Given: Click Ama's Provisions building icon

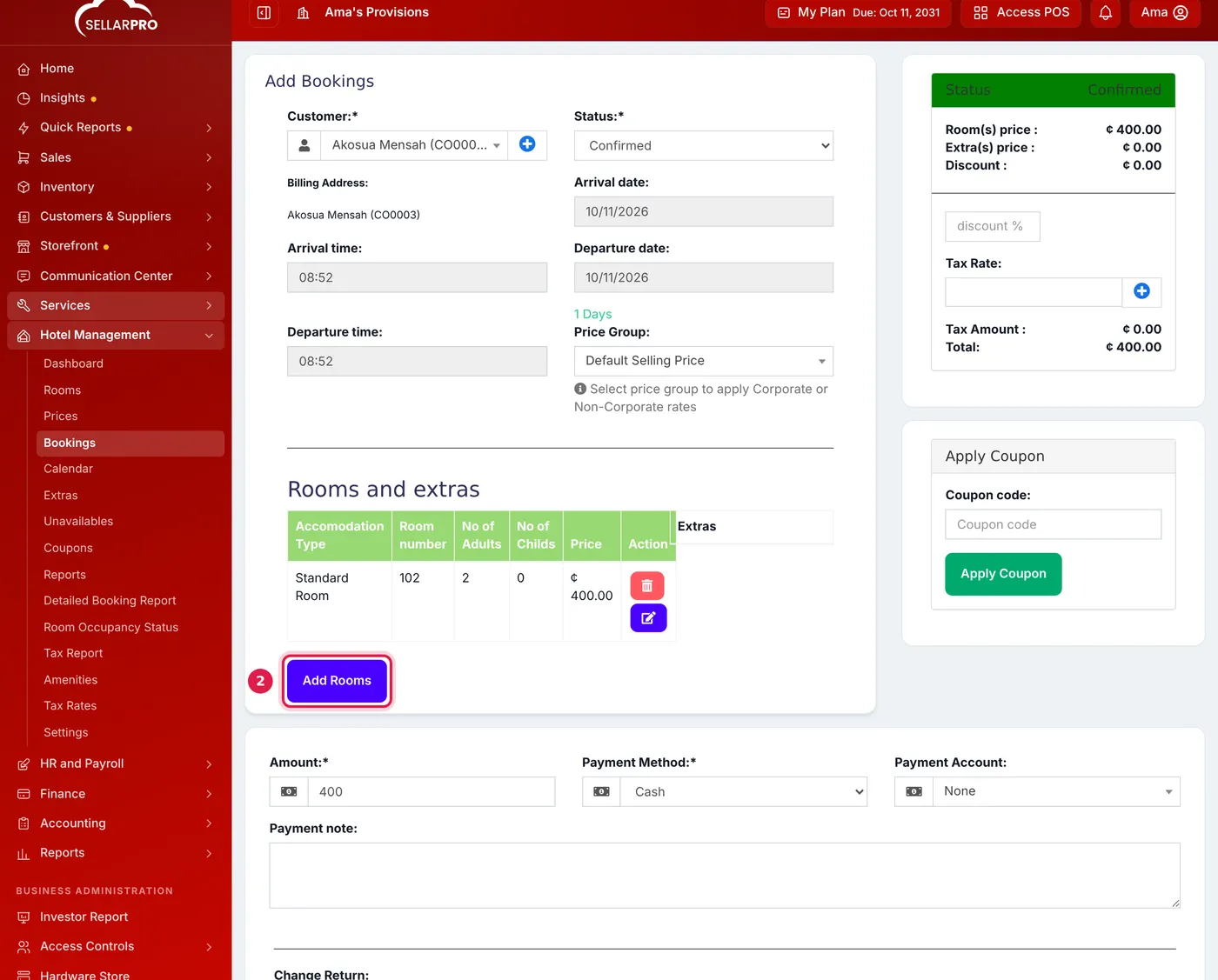Looking at the screenshot, I should pos(303,13).
